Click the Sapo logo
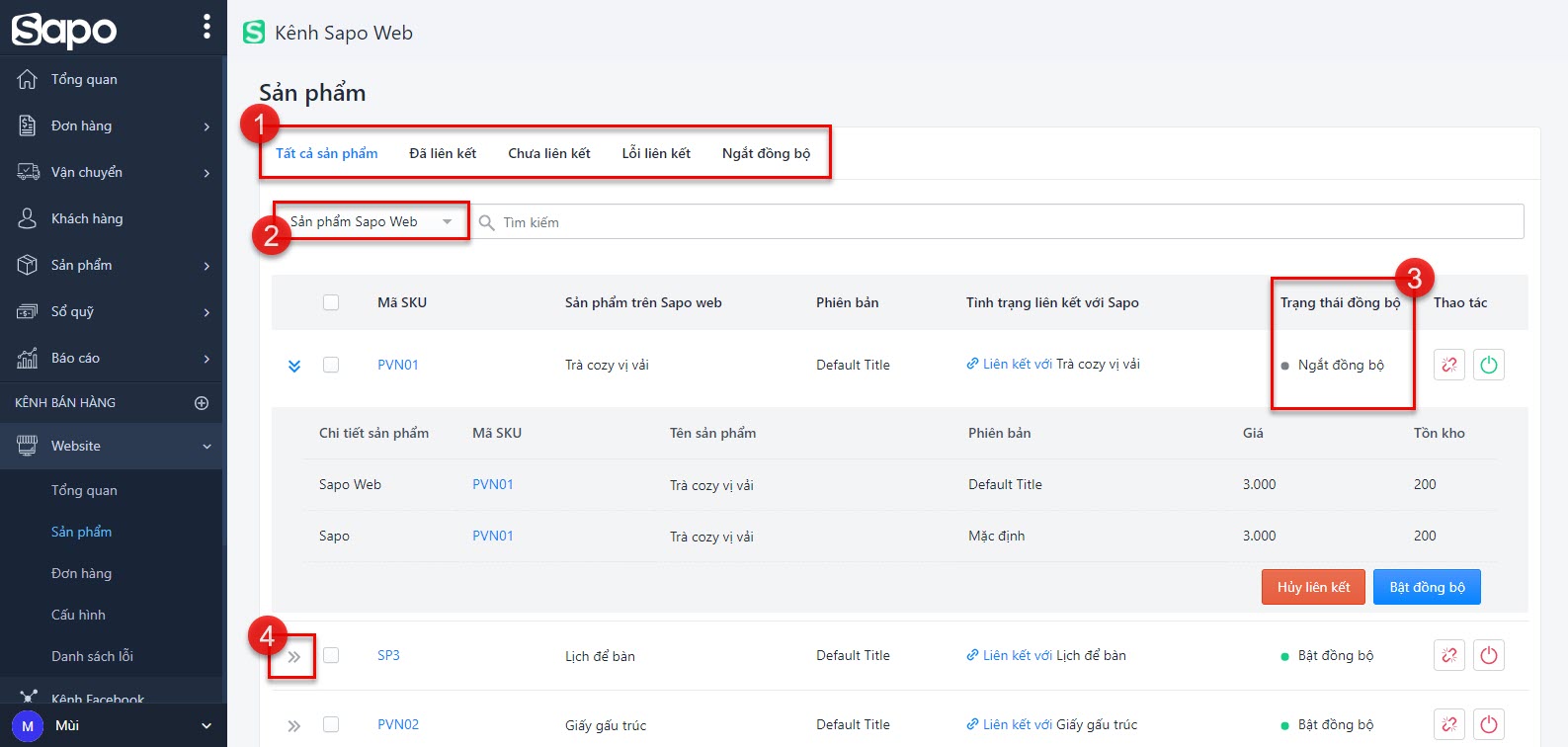The width and height of the screenshot is (1568, 747). (x=64, y=30)
